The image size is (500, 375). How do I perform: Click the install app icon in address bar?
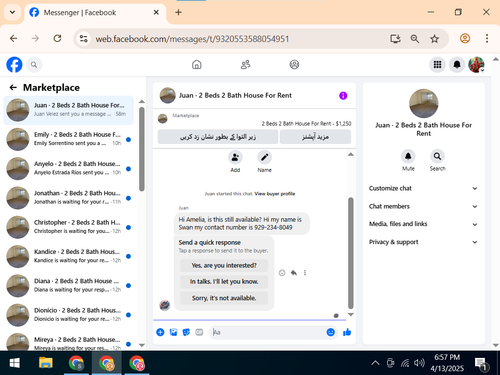coord(395,39)
